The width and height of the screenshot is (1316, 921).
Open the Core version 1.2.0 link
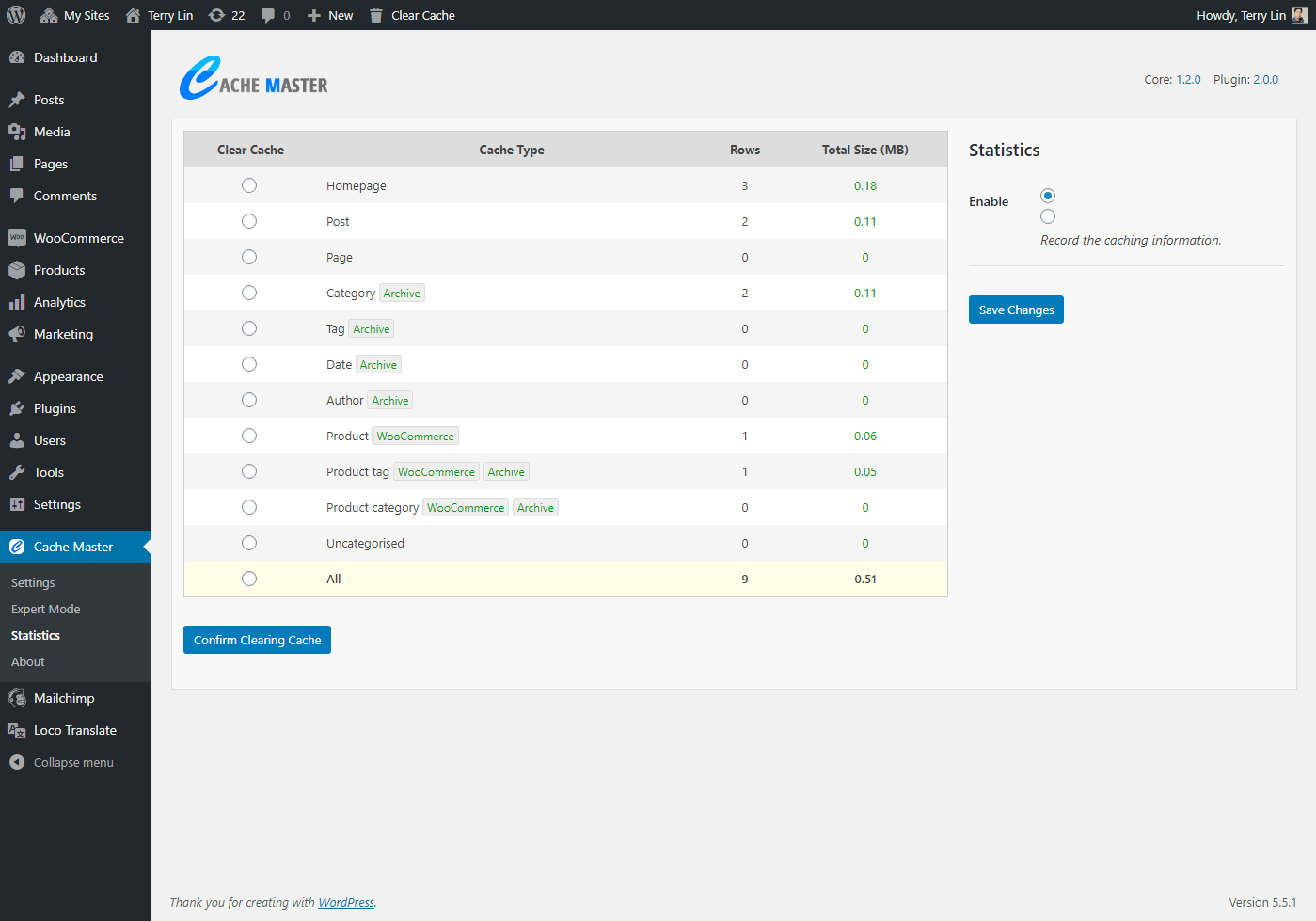click(x=1188, y=80)
